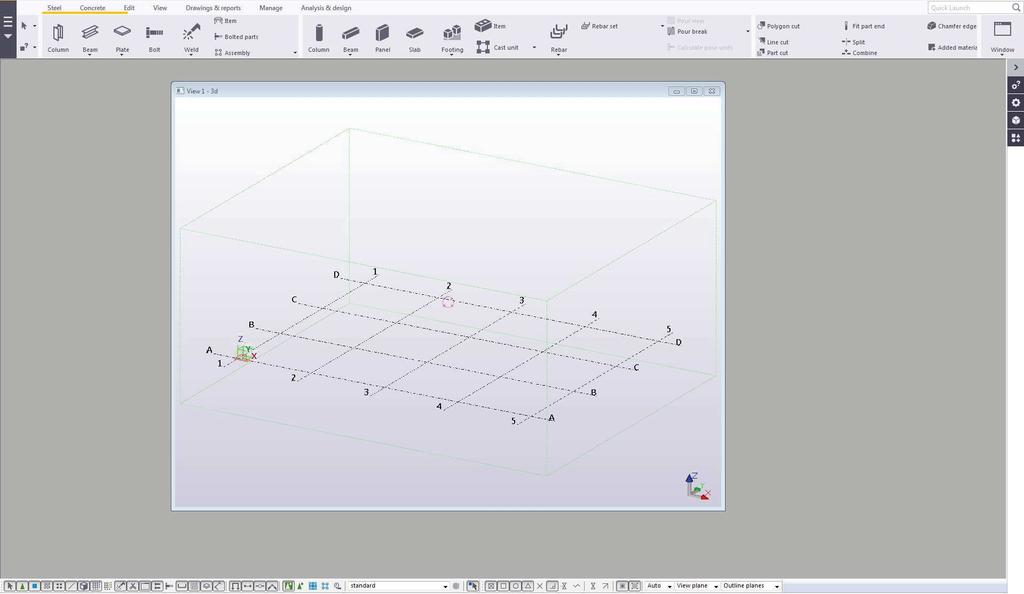Screen dimensions: 1024x594
Task: Click the Polygon cut button
Action: point(778,26)
